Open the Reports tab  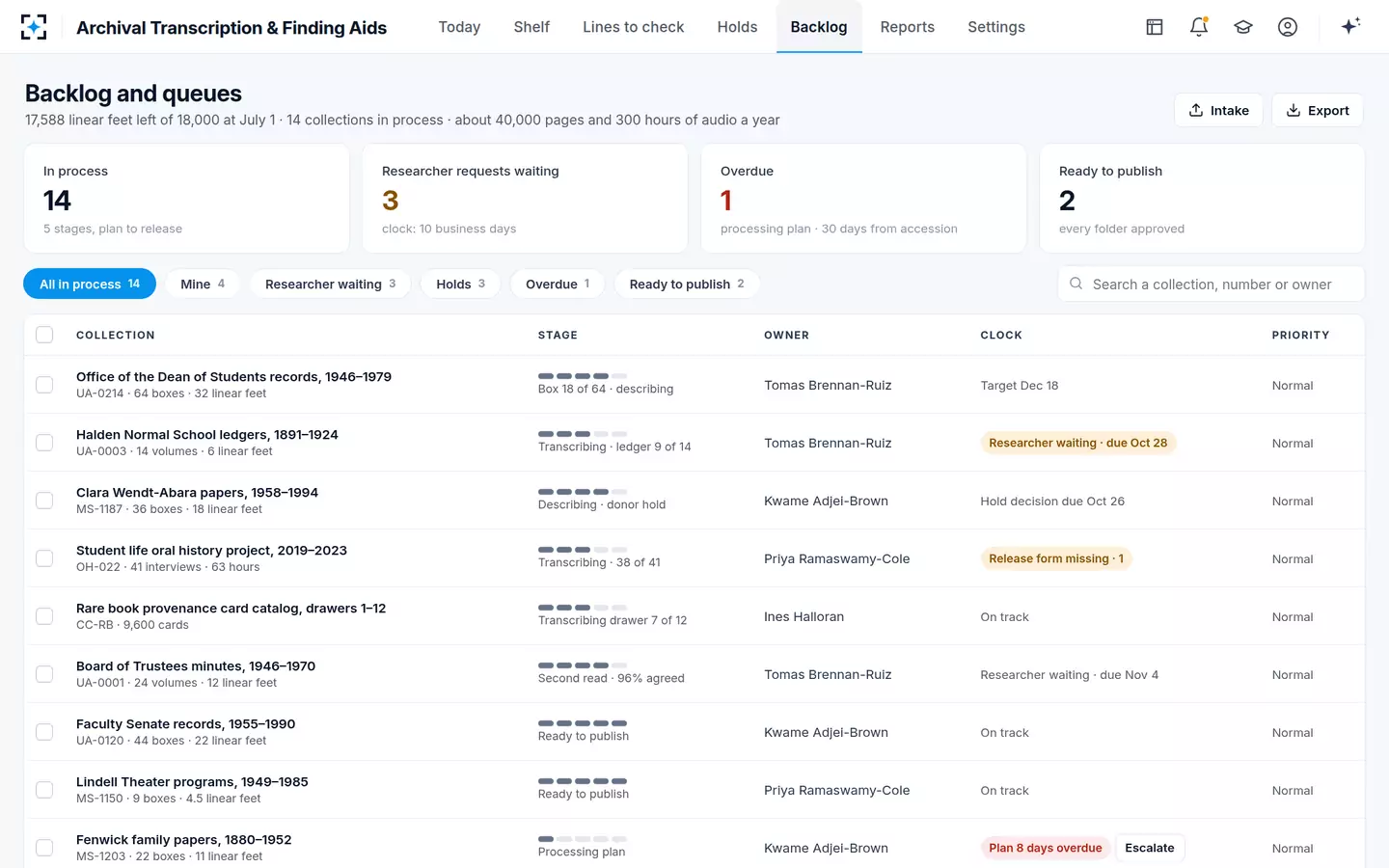(907, 27)
